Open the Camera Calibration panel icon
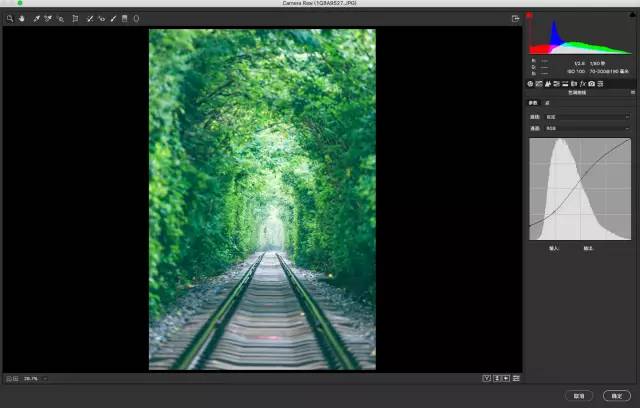 (x=593, y=84)
